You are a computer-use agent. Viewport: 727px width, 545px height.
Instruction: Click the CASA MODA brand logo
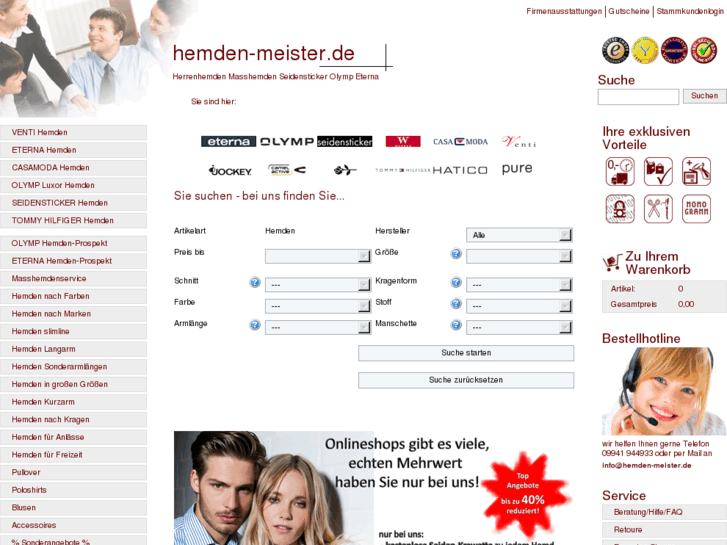point(460,141)
